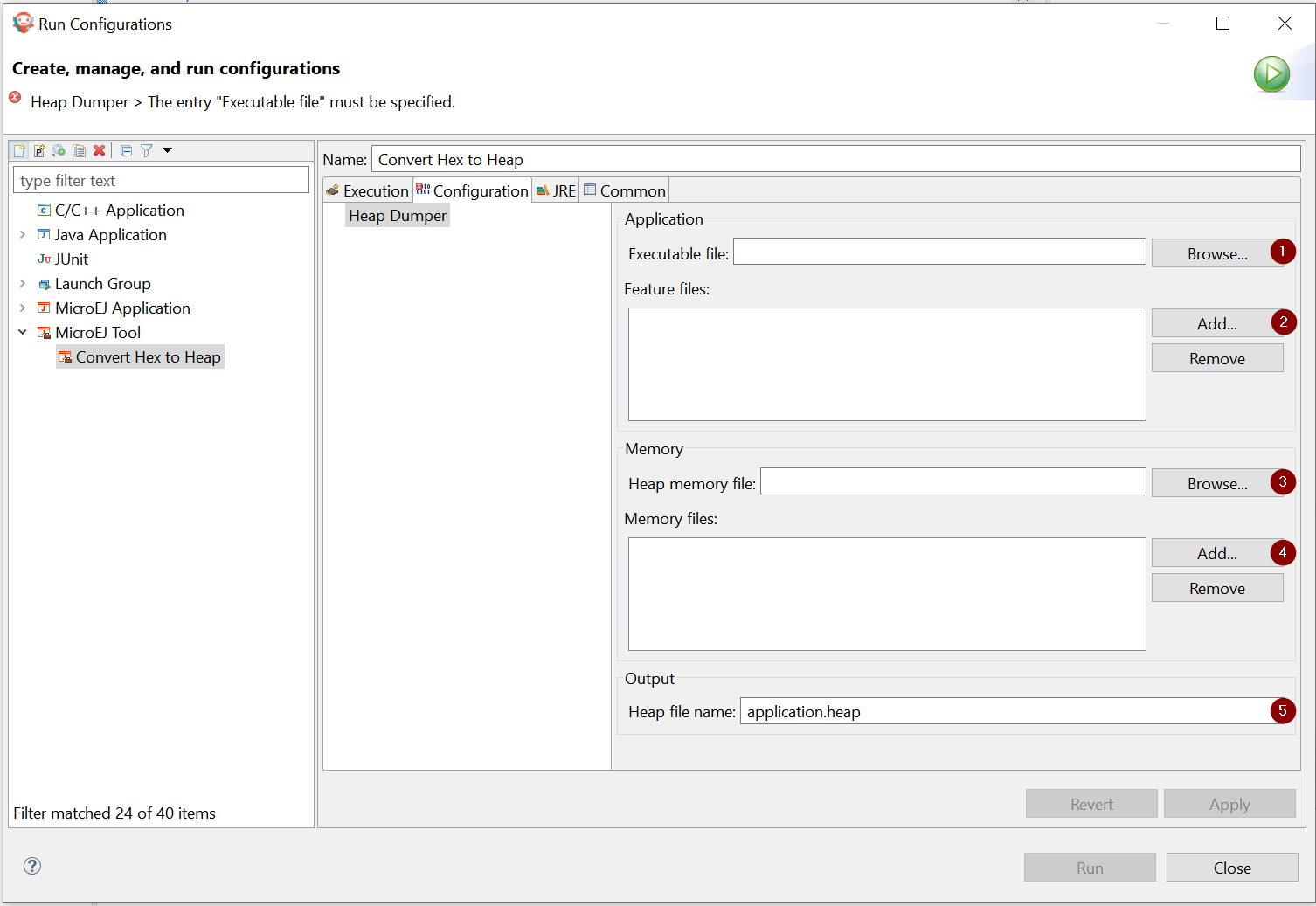Browse for the Executable file
The image size is (1316, 906).
pyautogui.click(x=1216, y=253)
